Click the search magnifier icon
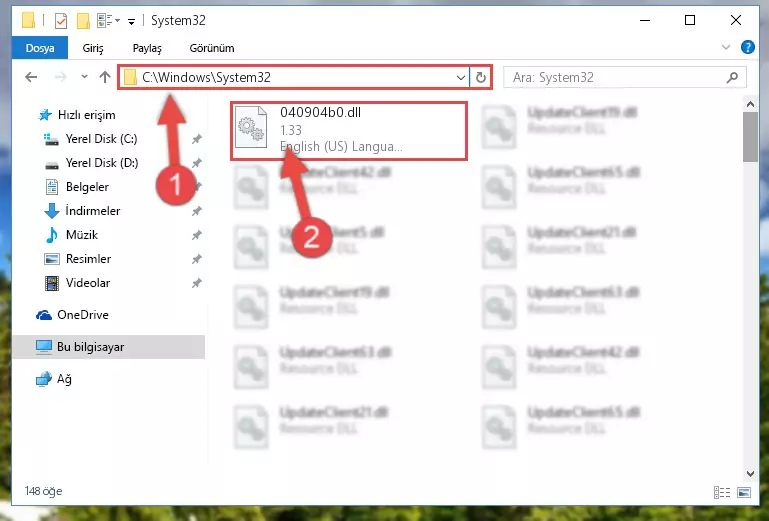Screen dimensions: 769x521 pos(732,77)
